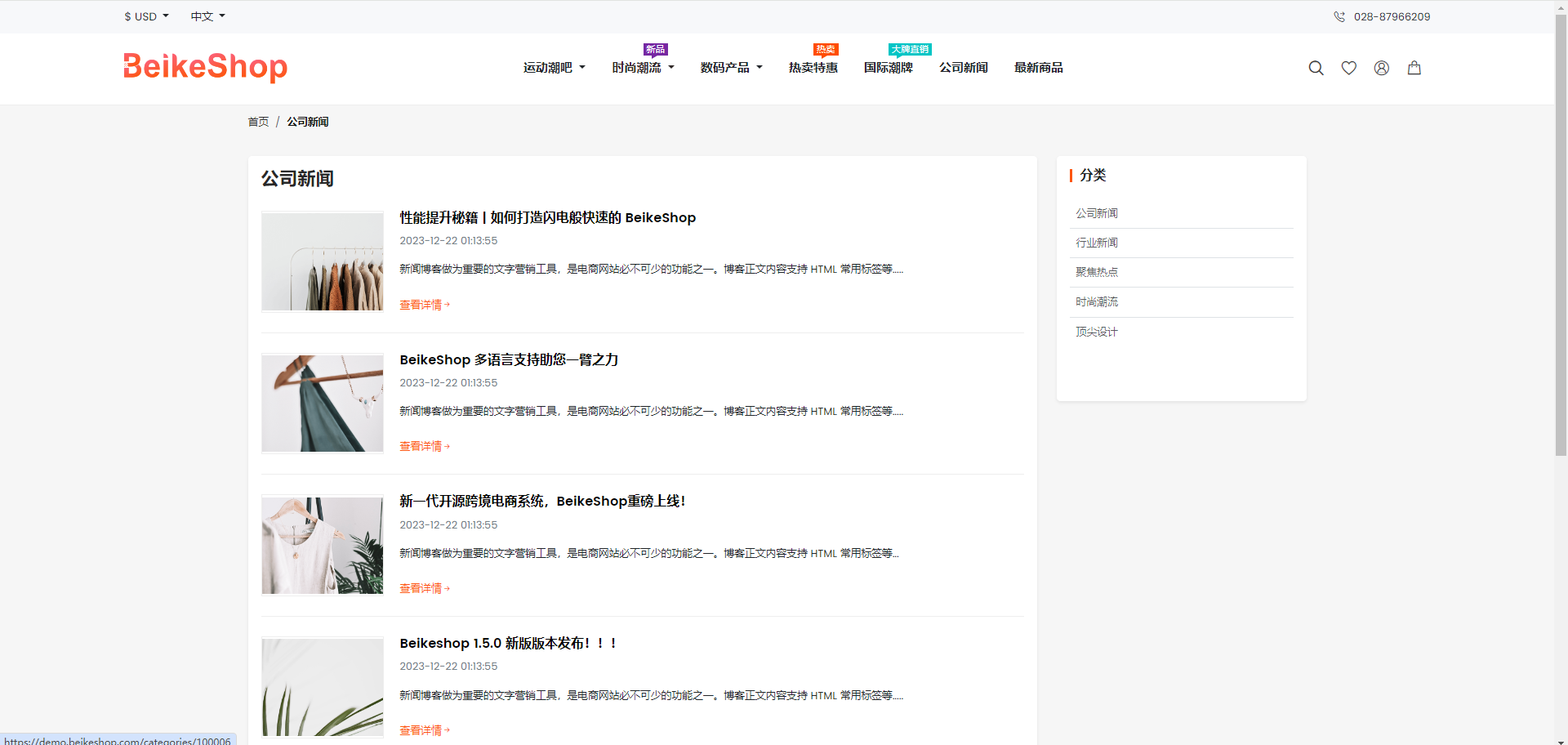Open the wishlist heart icon
The height and width of the screenshot is (745, 1568).
1348,68
